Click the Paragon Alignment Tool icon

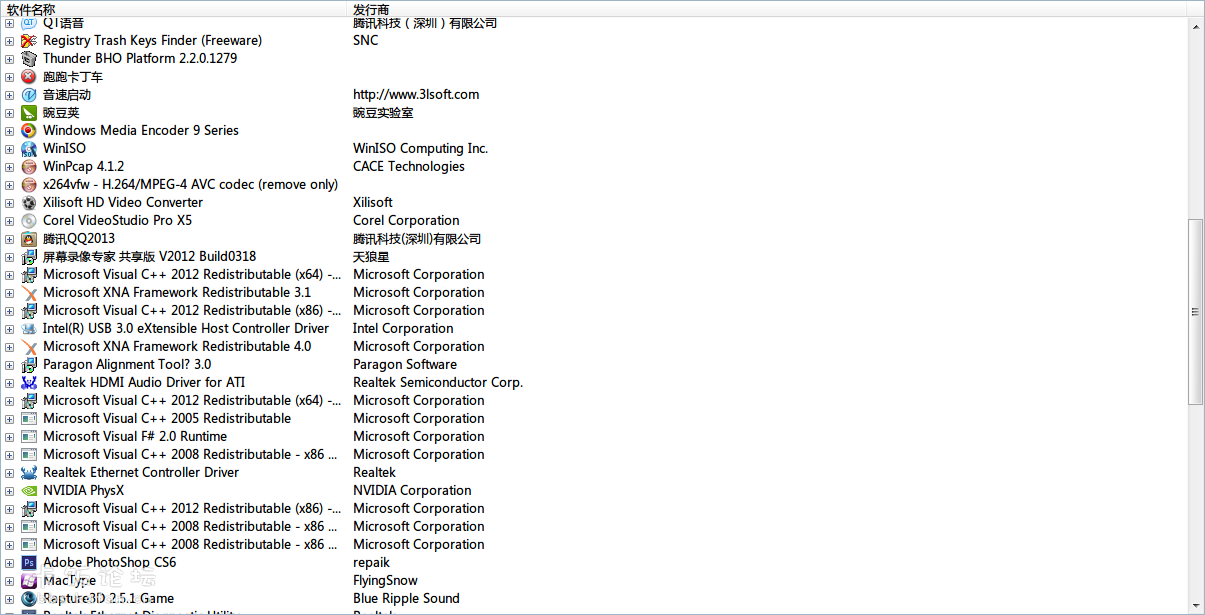coord(29,365)
